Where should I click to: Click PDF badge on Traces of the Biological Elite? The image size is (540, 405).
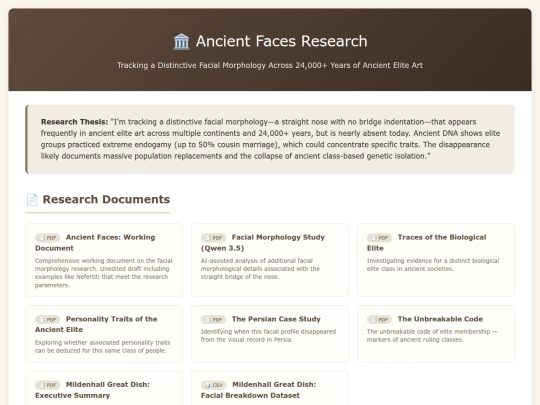point(380,238)
